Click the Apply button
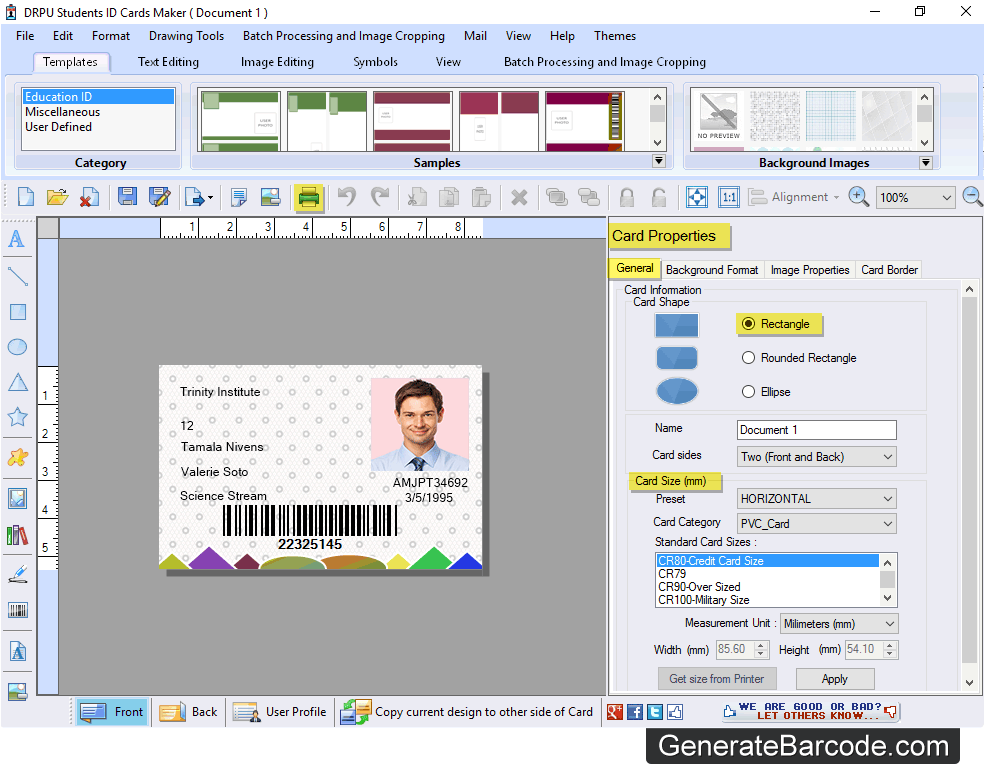Viewport: 984px width, 764px height. pos(835,679)
